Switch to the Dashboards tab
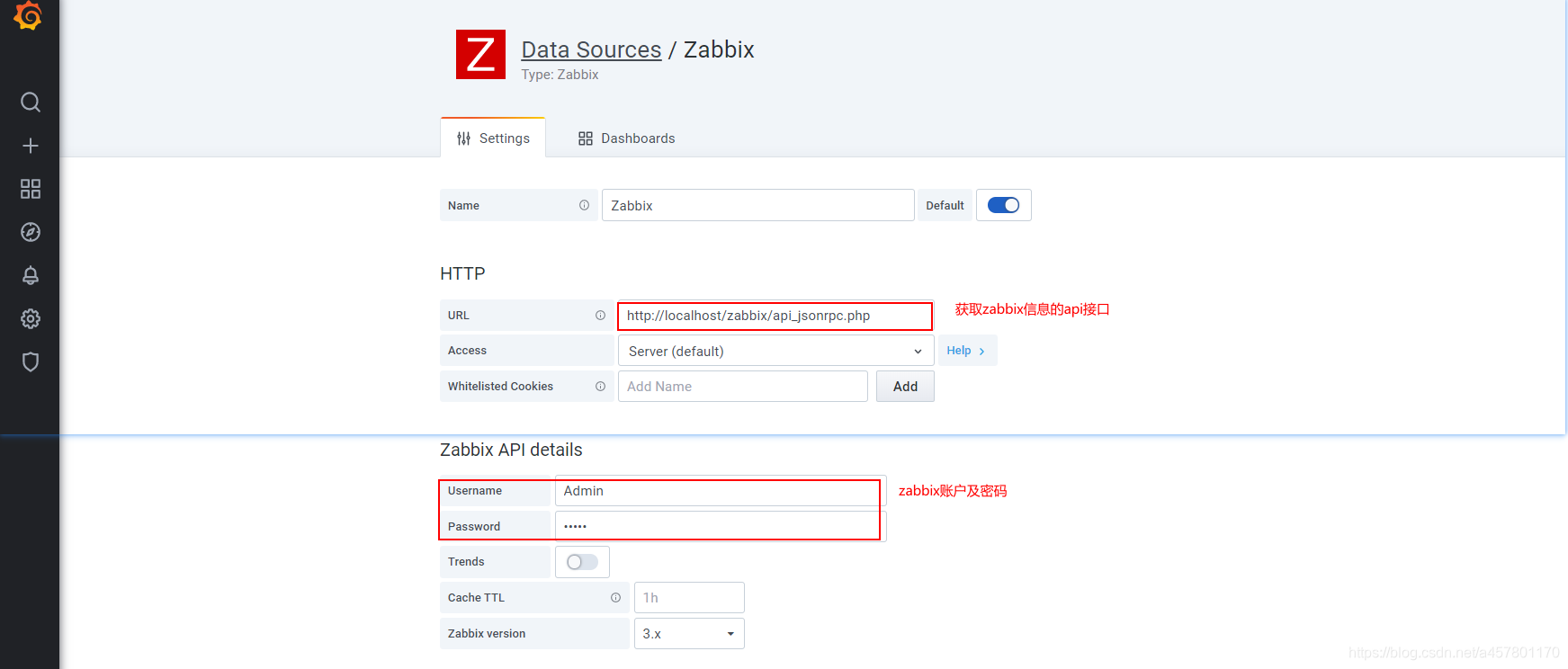Screen dimensions: 1568x669 626,138
